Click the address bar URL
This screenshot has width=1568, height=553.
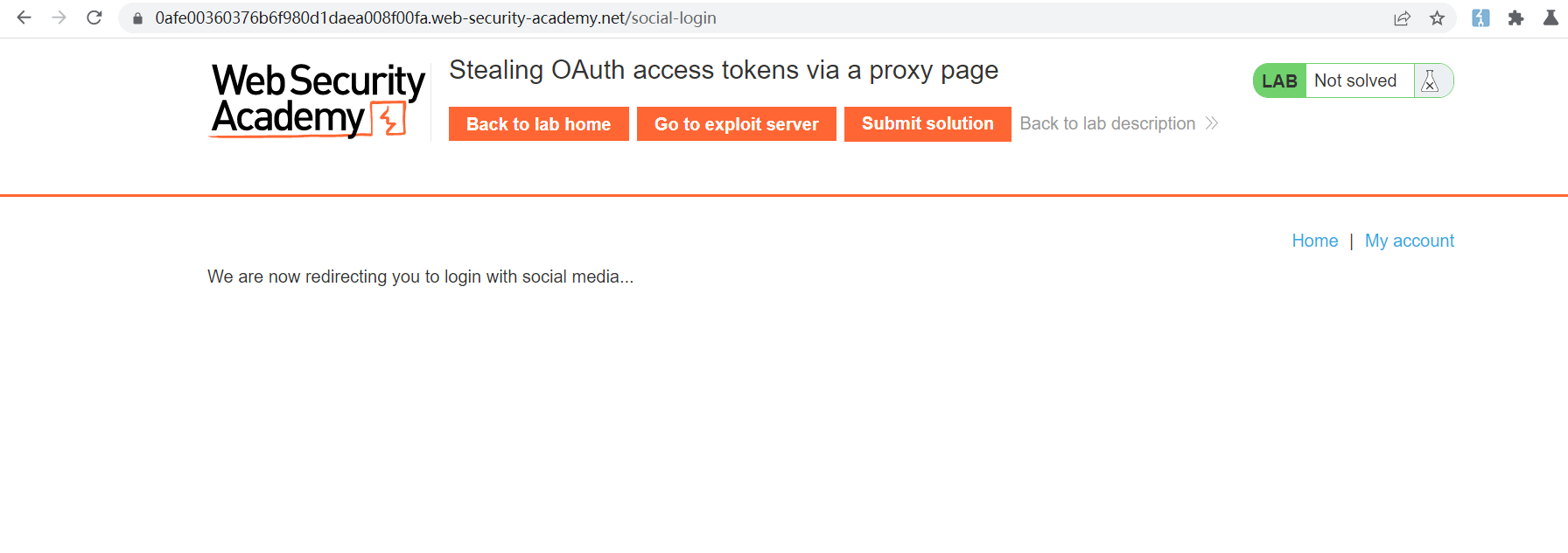(436, 18)
